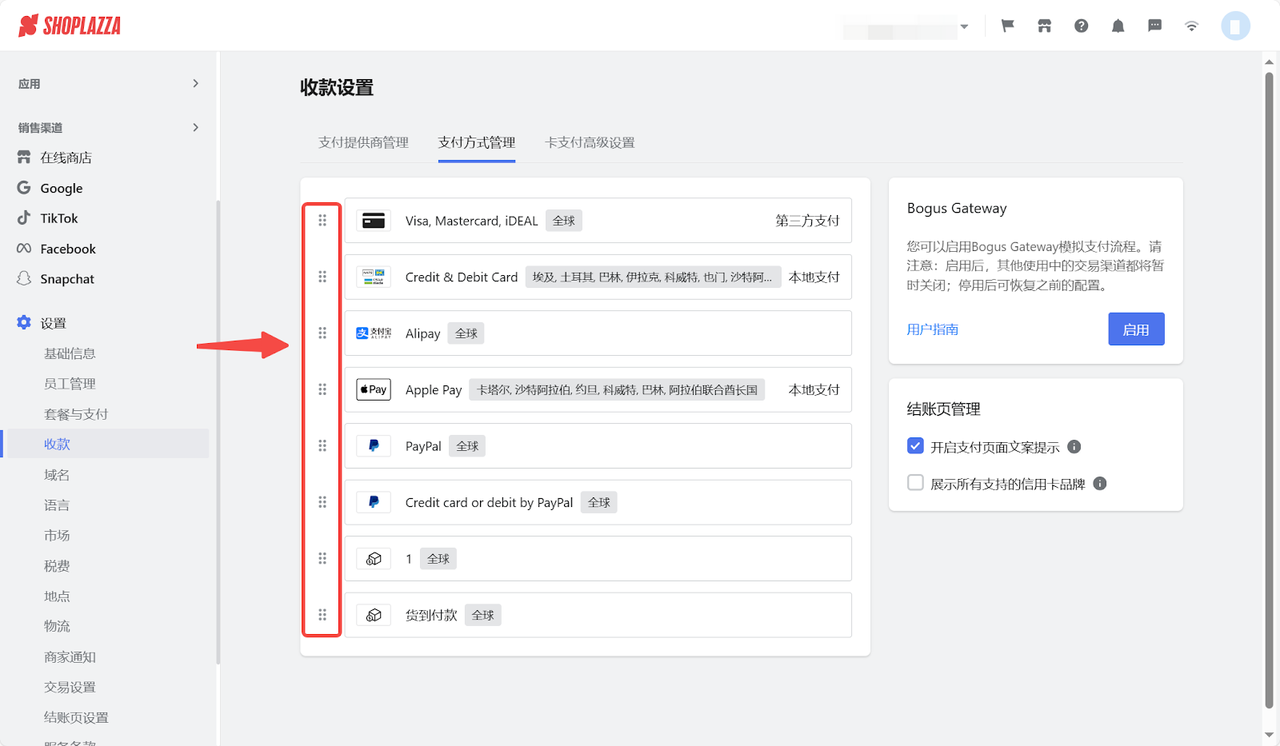Open the 用户指南 link
The image size is (1280, 746).
pos(932,328)
